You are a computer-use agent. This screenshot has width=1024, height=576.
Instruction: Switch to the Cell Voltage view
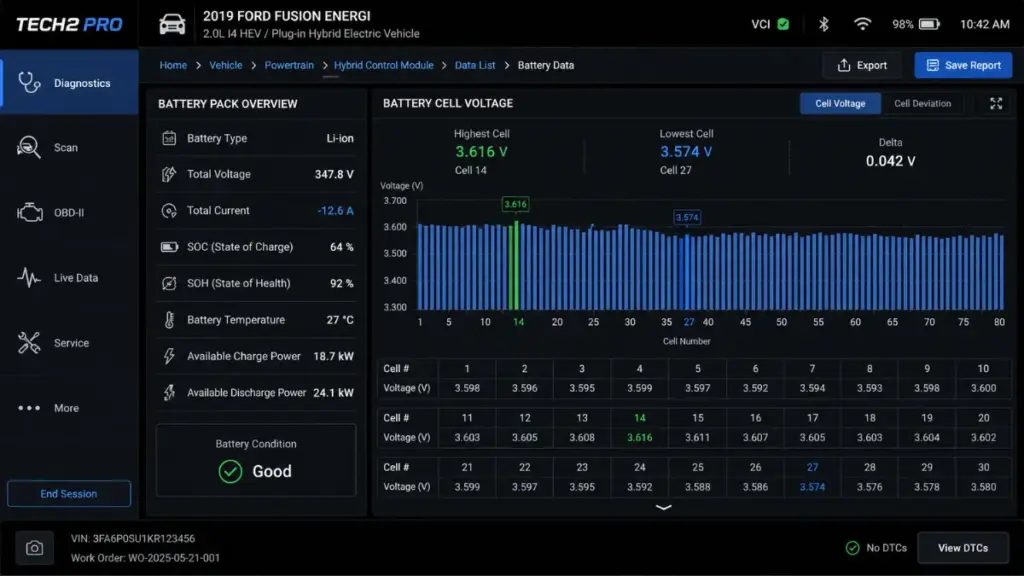[x=840, y=103]
